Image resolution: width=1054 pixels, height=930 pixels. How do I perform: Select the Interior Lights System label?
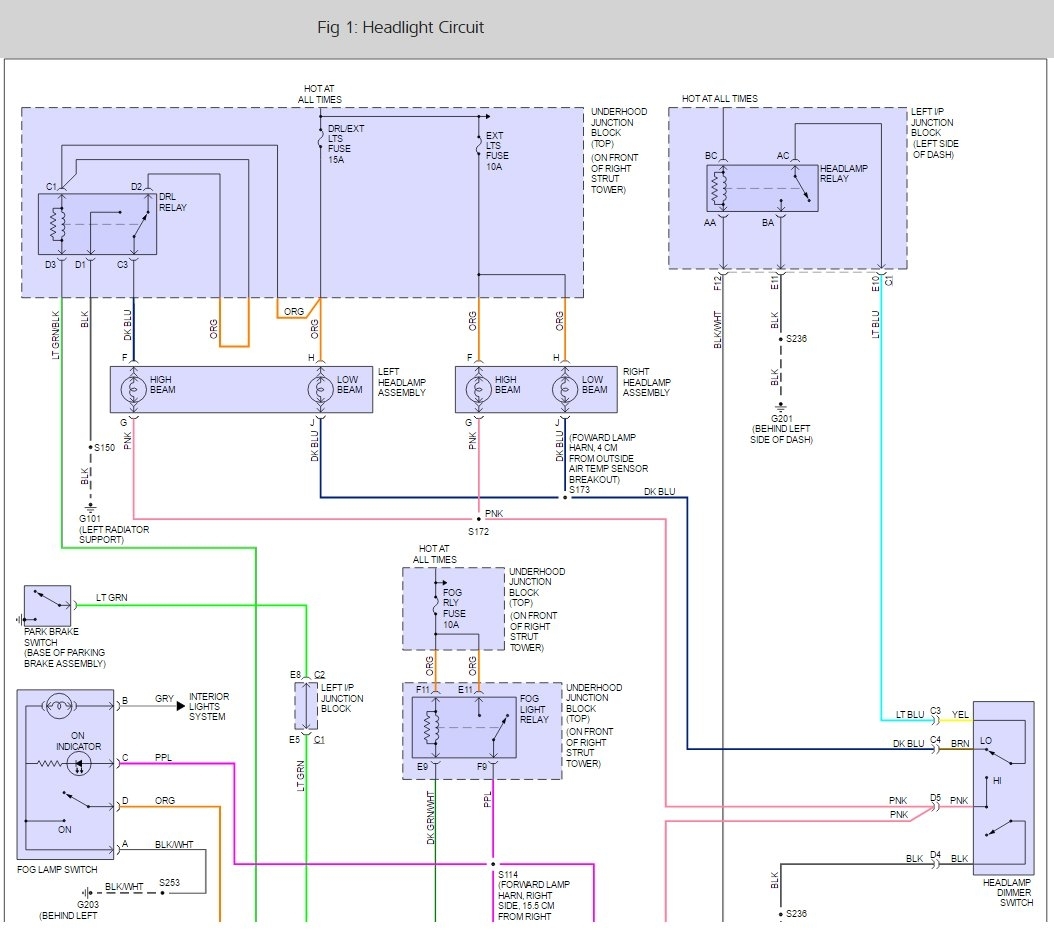point(209,706)
